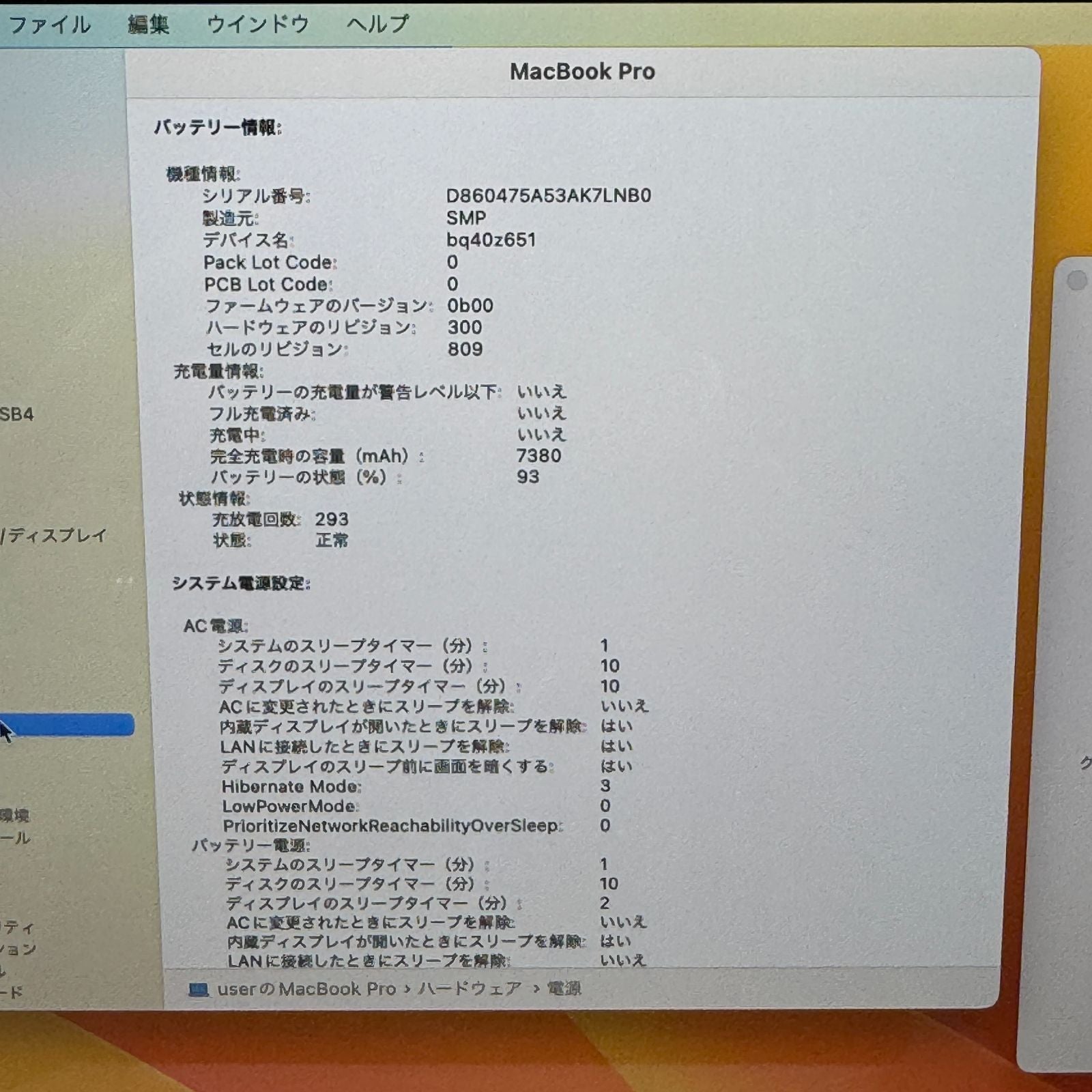The image size is (1092, 1092).
Task: Click firmware version value '0b00'
Action: (x=470, y=306)
